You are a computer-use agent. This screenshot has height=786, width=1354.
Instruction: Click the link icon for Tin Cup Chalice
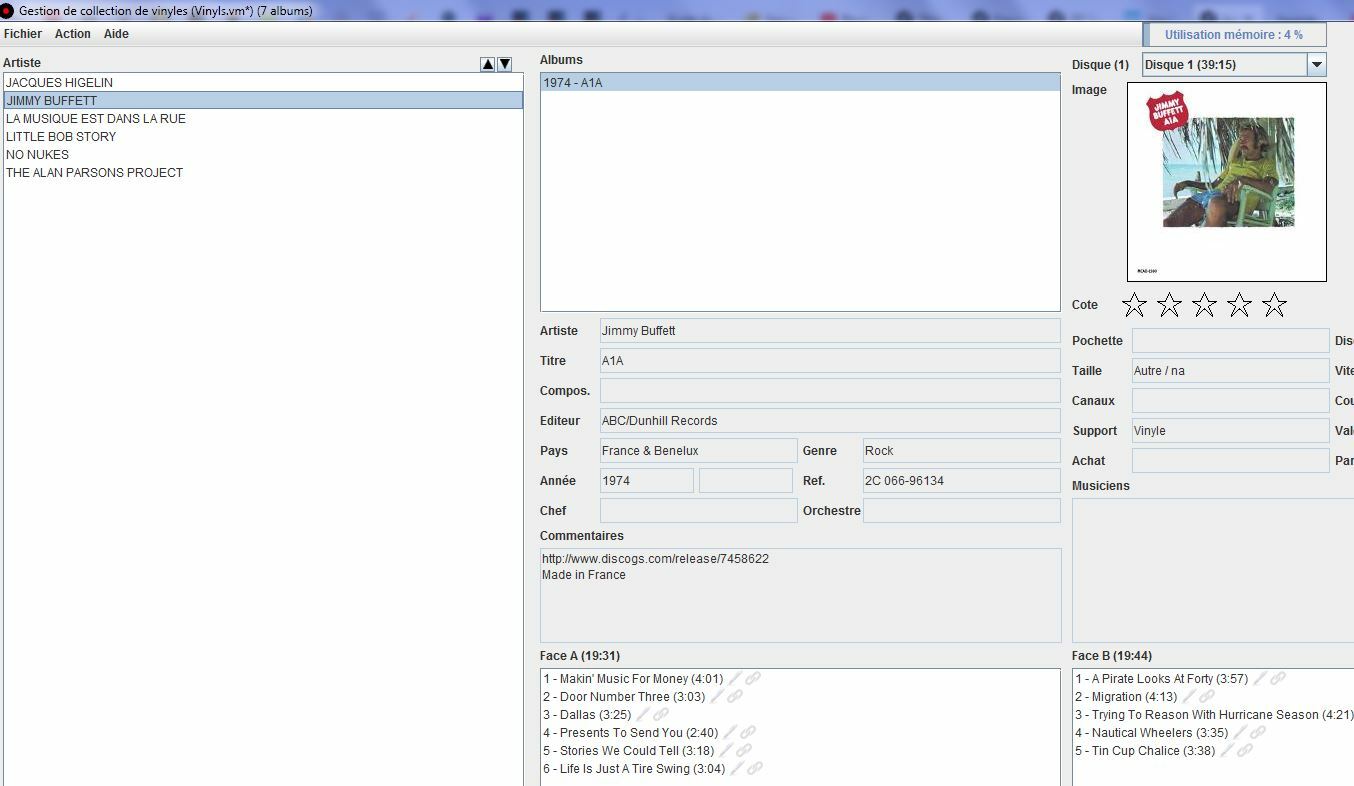click(1245, 750)
